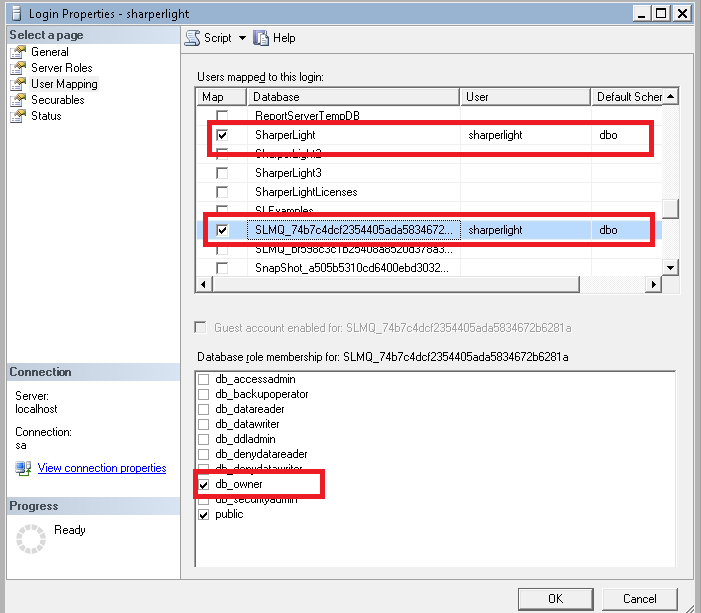
Task: Click the Script toolbar label
Action: [218, 38]
